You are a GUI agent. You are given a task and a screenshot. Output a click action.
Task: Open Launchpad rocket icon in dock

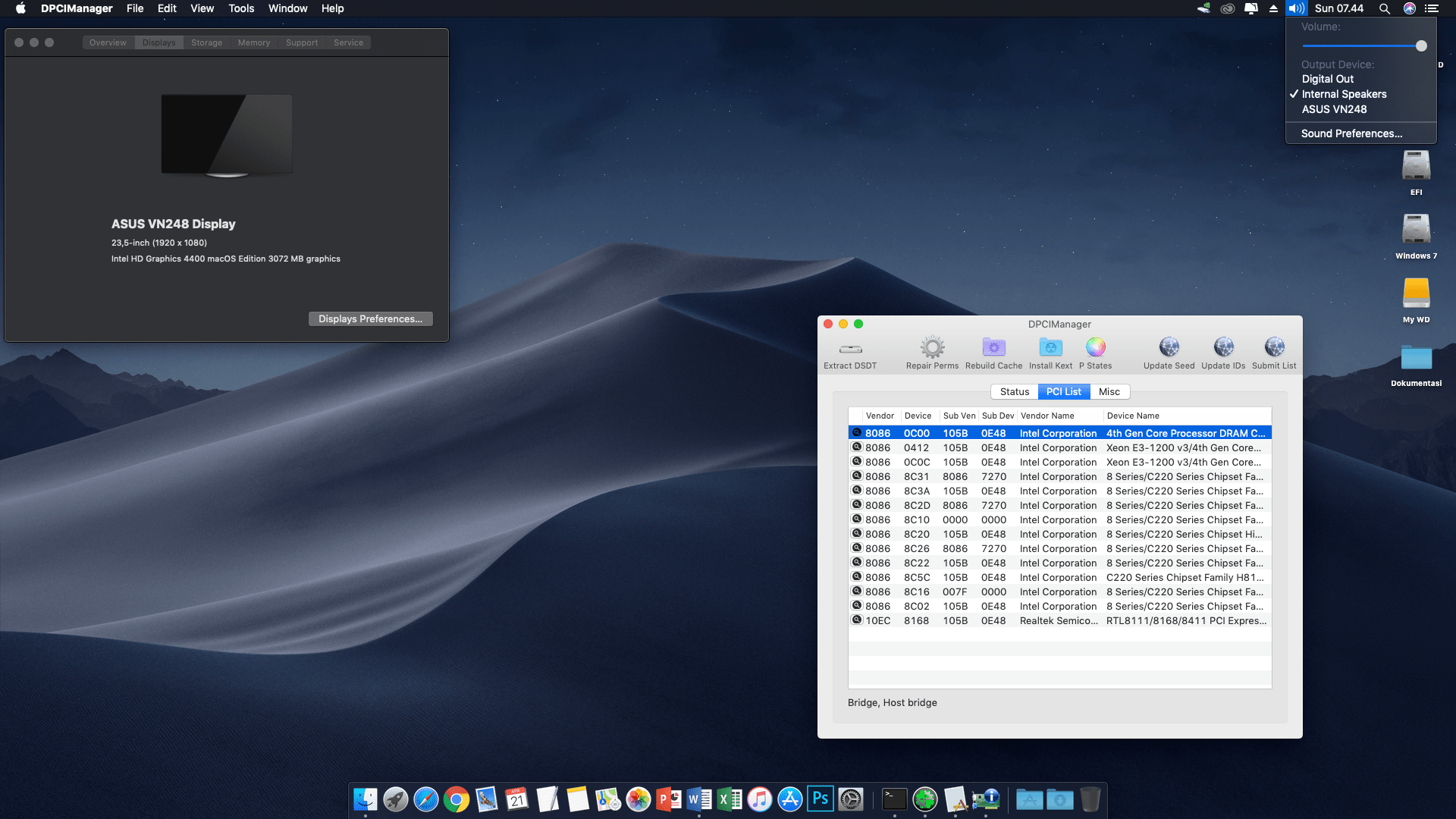pos(396,799)
